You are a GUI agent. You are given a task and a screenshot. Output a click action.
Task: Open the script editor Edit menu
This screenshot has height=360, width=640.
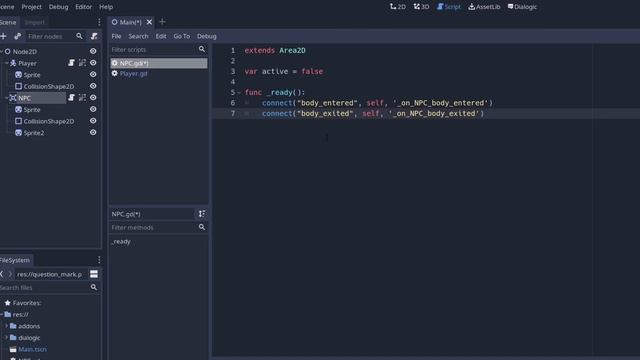(x=161, y=36)
